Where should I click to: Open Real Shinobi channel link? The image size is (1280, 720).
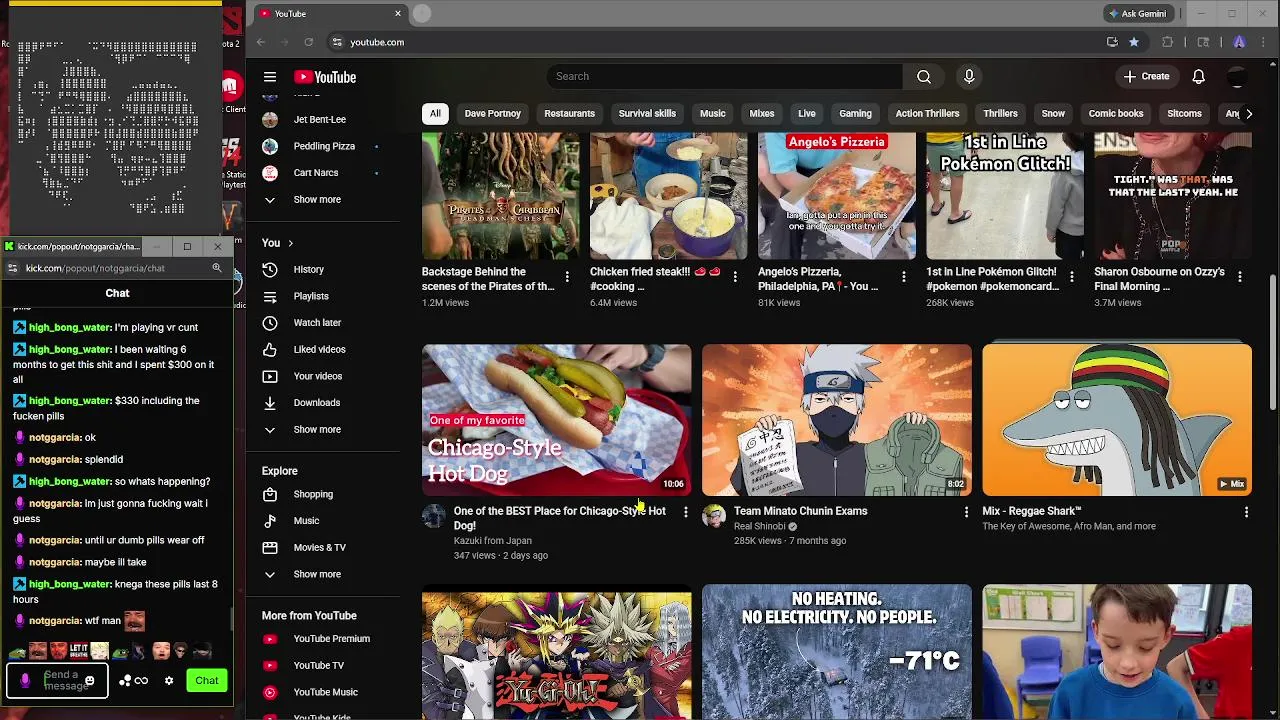click(760, 526)
